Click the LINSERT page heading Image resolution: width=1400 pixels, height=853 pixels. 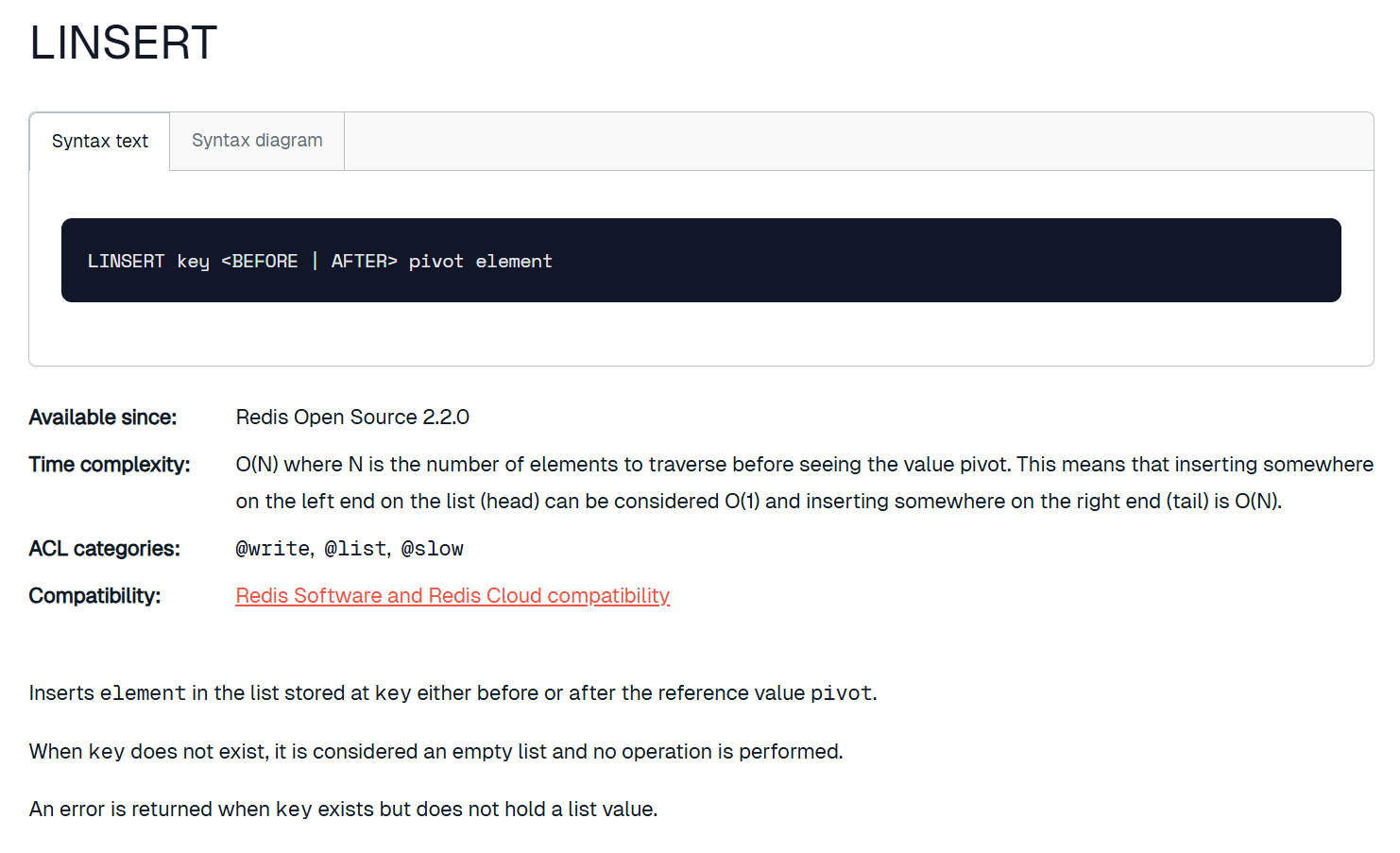(124, 43)
